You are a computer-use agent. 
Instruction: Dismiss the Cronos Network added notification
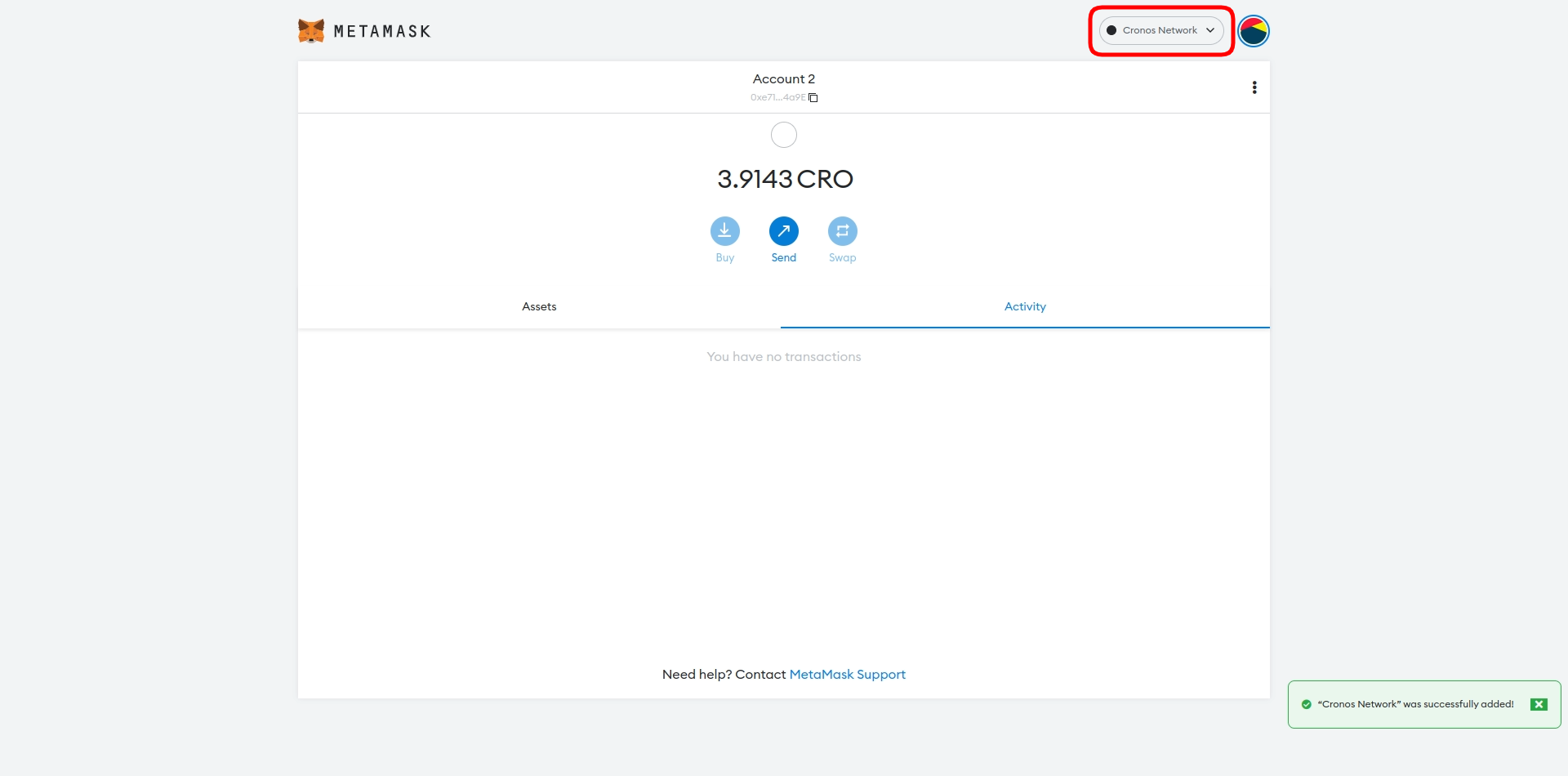click(1539, 704)
